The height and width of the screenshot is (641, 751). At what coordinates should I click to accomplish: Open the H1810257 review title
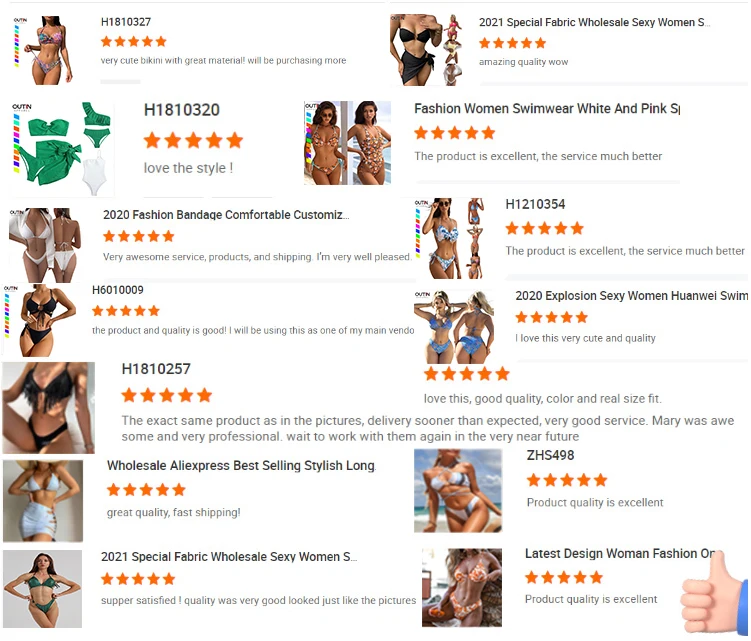(156, 369)
